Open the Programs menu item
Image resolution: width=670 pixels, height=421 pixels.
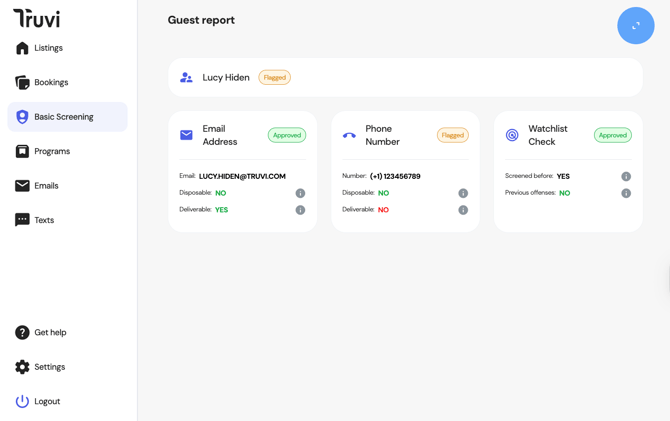(x=68, y=151)
